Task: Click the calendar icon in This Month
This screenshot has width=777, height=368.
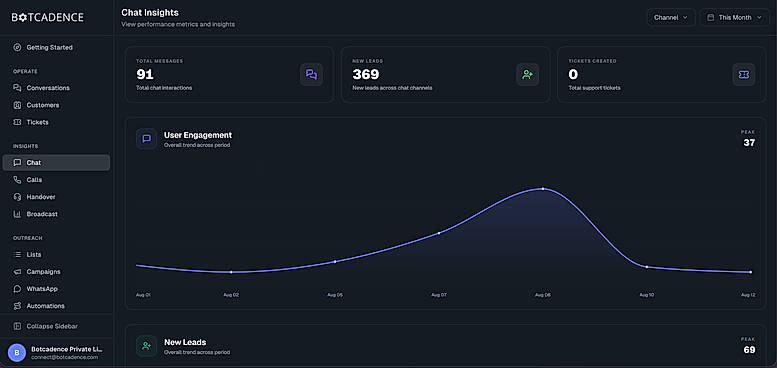Action: click(711, 17)
